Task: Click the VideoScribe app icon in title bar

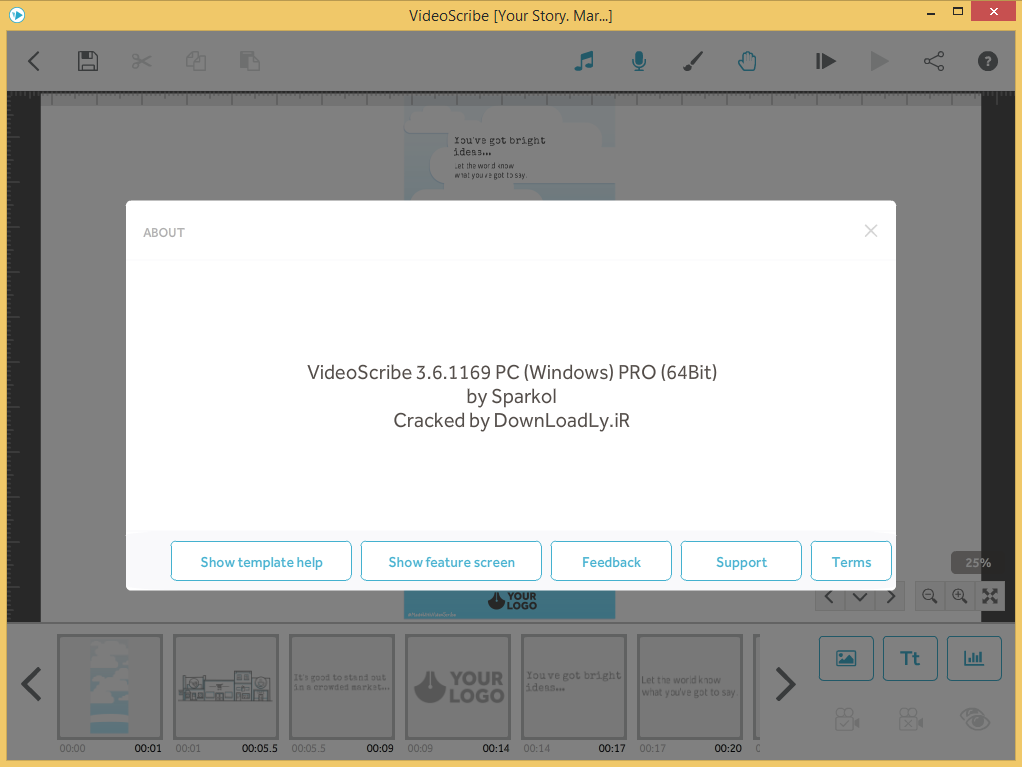Action: (17, 14)
